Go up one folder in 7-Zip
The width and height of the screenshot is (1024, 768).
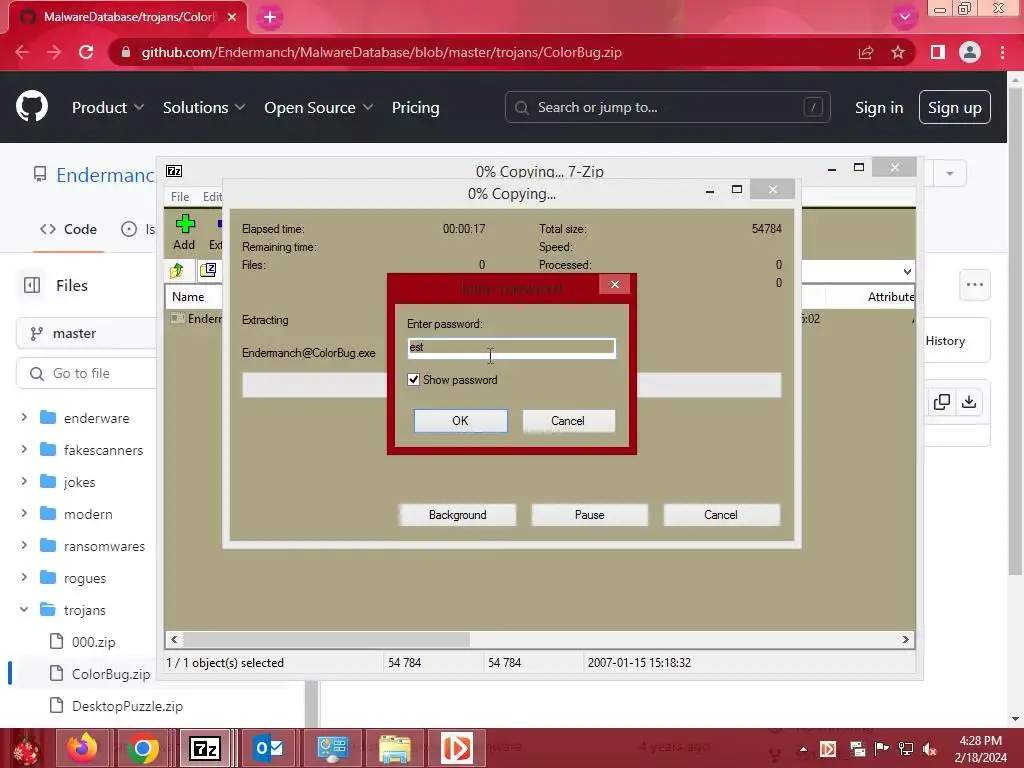tap(177, 270)
